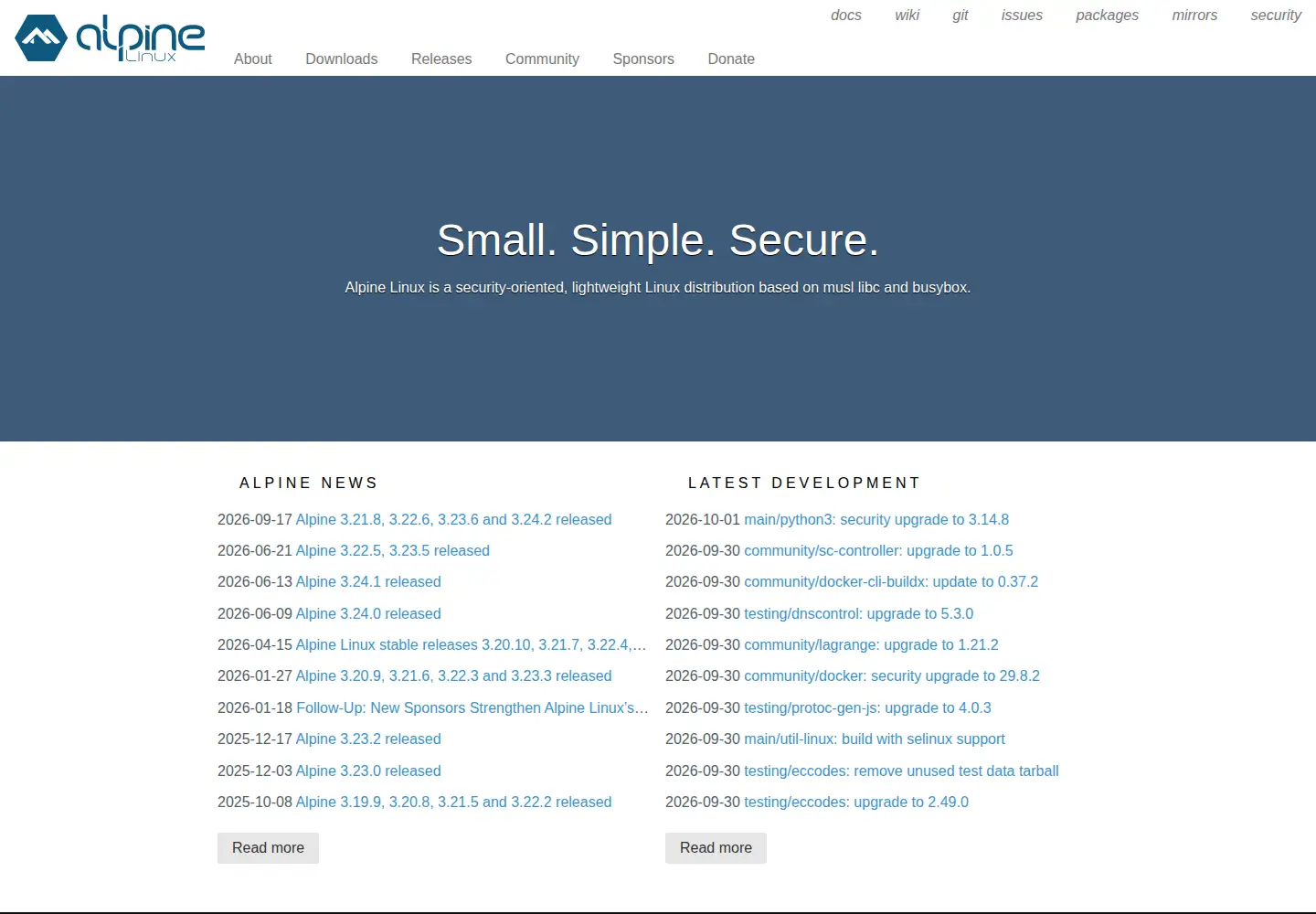Click the 2026-09-17 news date
Image resolution: width=1316 pixels, height=914 pixels.
click(x=255, y=519)
